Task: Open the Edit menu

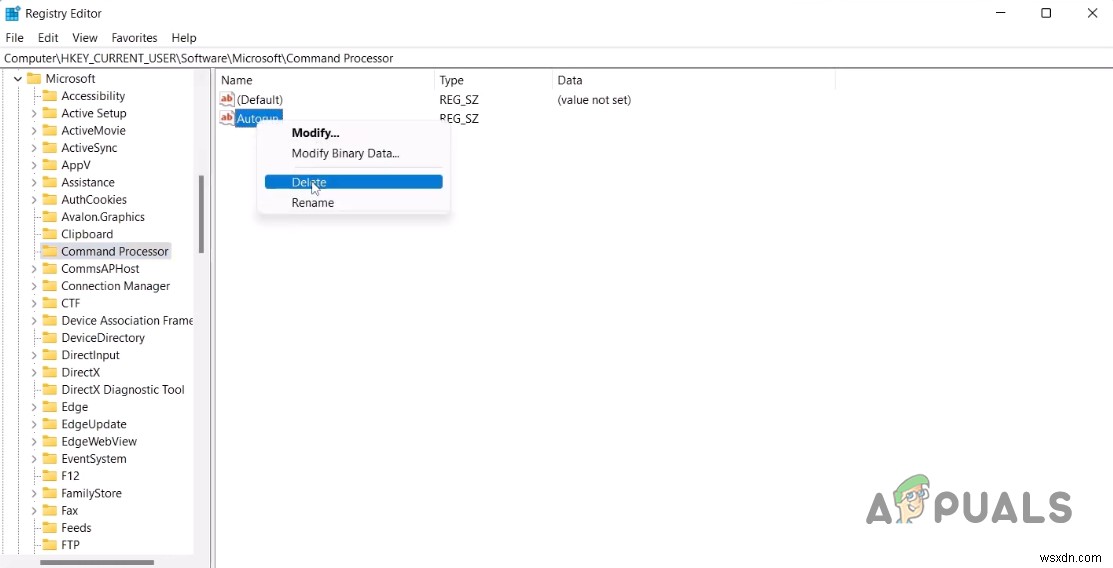Action: pos(48,38)
